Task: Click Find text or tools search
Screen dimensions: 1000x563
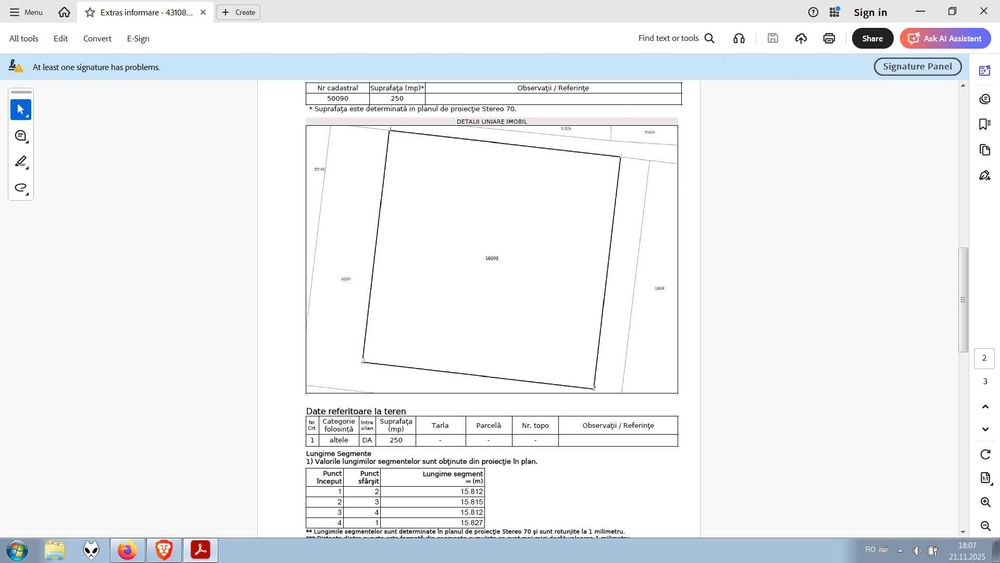Action: pyautogui.click(x=676, y=38)
